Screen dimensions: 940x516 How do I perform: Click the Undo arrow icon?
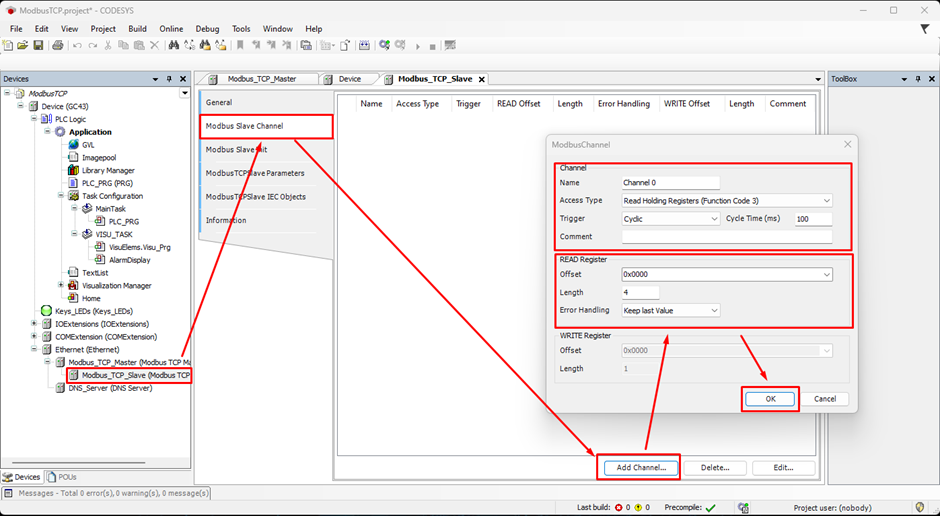coord(77,46)
